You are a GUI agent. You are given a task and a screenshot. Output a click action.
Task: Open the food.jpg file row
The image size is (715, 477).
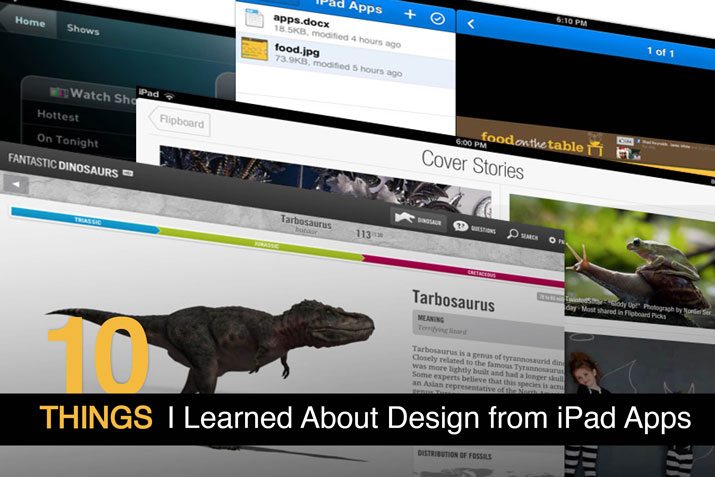pyautogui.click(x=346, y=59)
